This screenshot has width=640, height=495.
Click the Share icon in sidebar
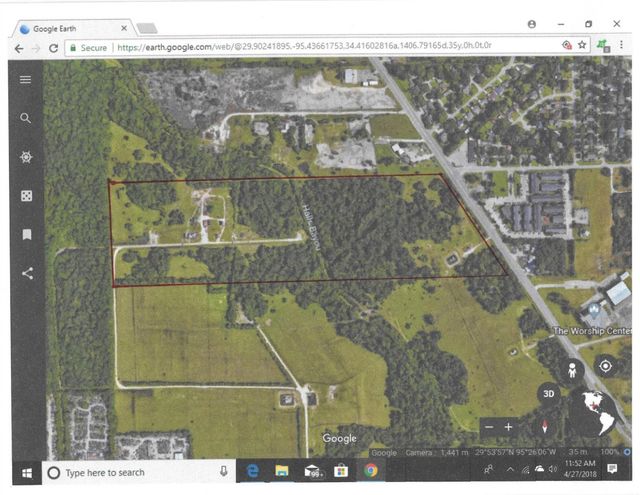coord(27,273)
